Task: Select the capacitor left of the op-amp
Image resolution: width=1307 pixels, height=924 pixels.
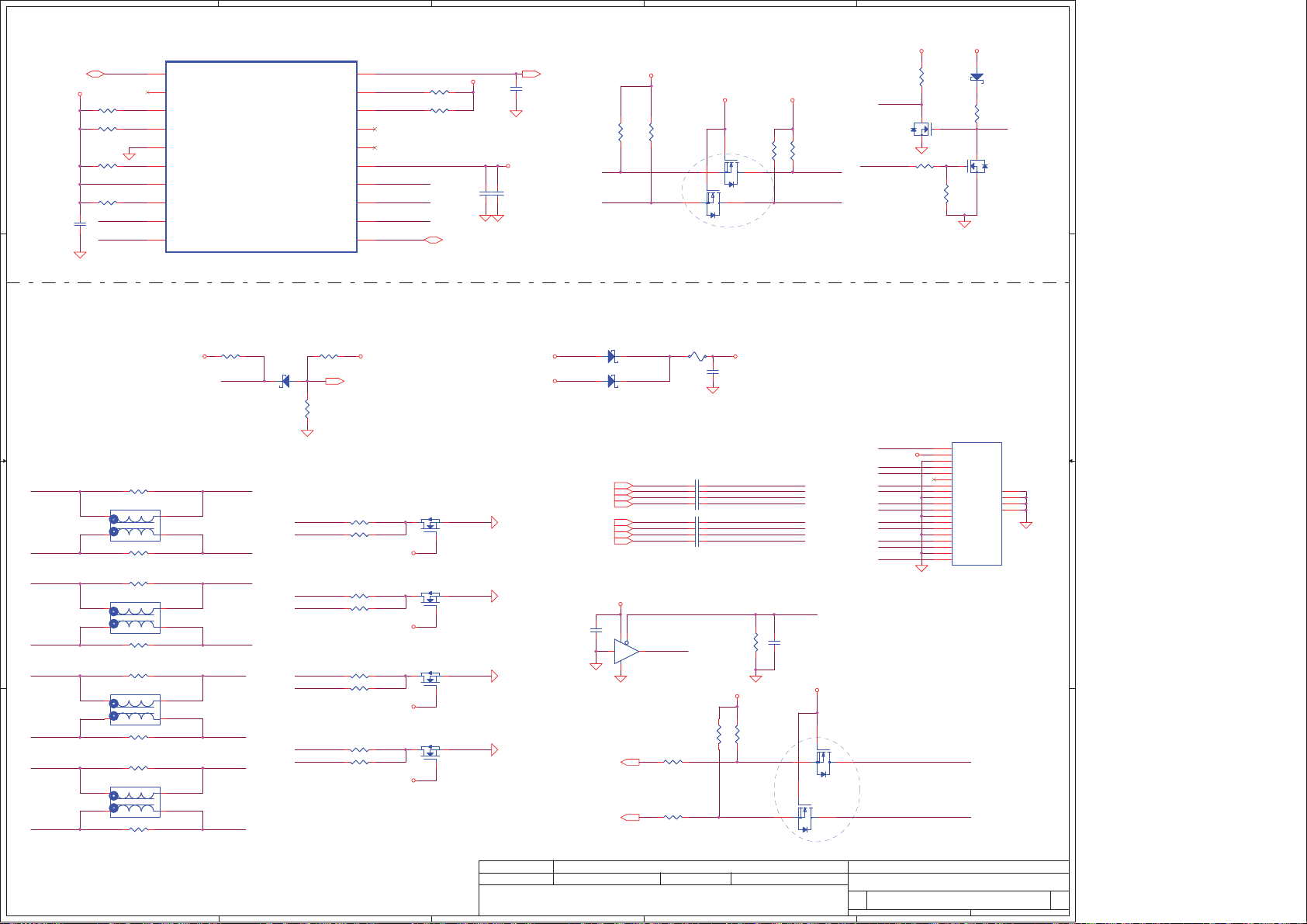Action: [596, 630]
